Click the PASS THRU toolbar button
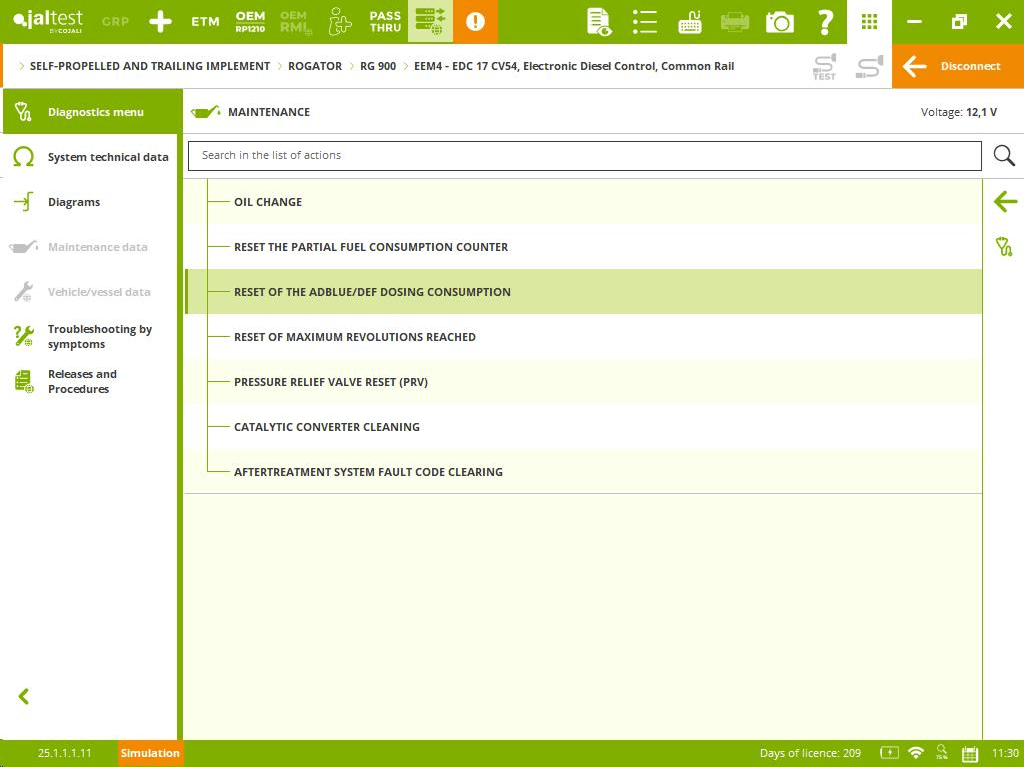The width and height of the screenshot is (1024, 767). 385,22
